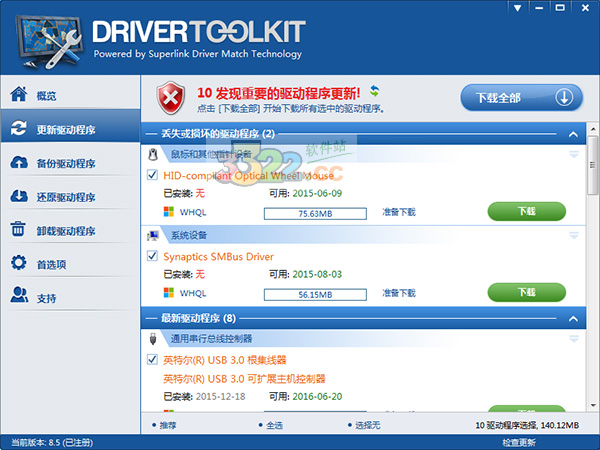Image resolution: width=600 pixels, height=450 pixels.
Task: Click the Windows WHQL logo for Synaptics driver
Action: 169,293
